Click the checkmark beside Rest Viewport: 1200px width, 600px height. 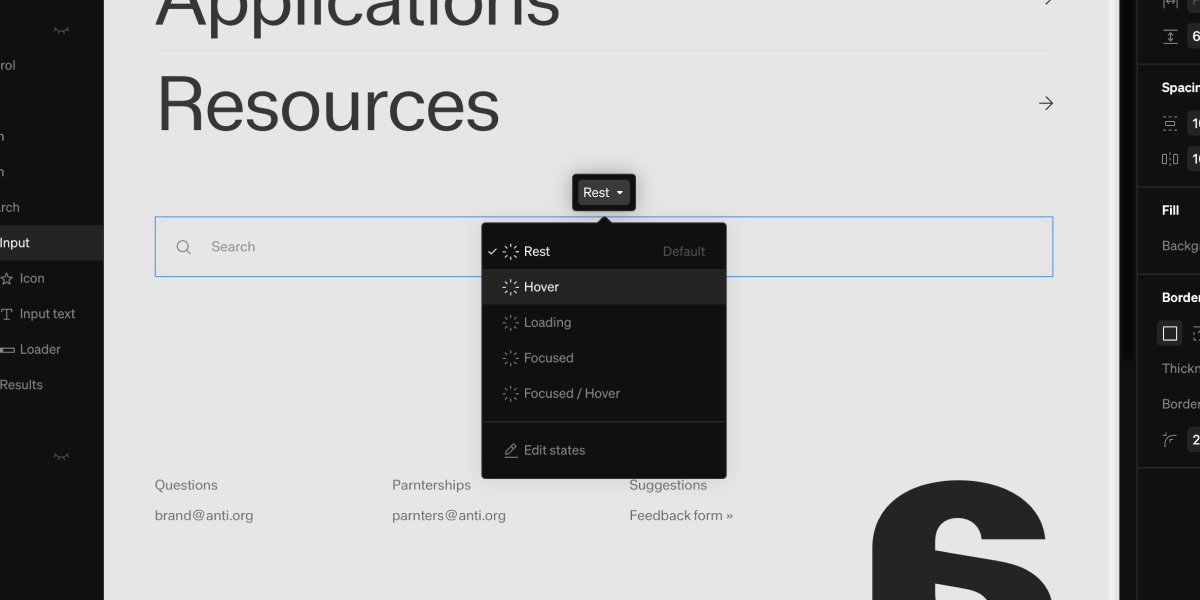[x=492, y=251]
